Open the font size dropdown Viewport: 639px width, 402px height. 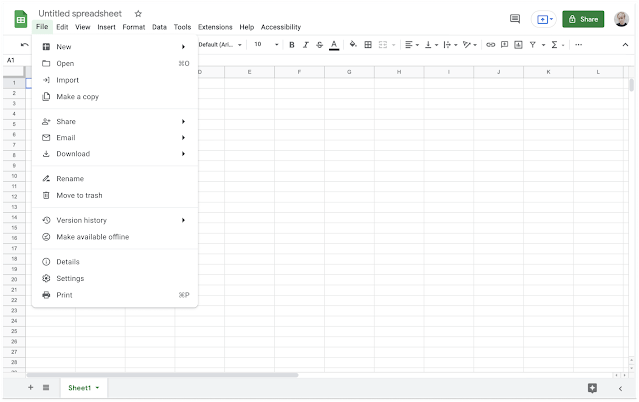tap(264, 45)
